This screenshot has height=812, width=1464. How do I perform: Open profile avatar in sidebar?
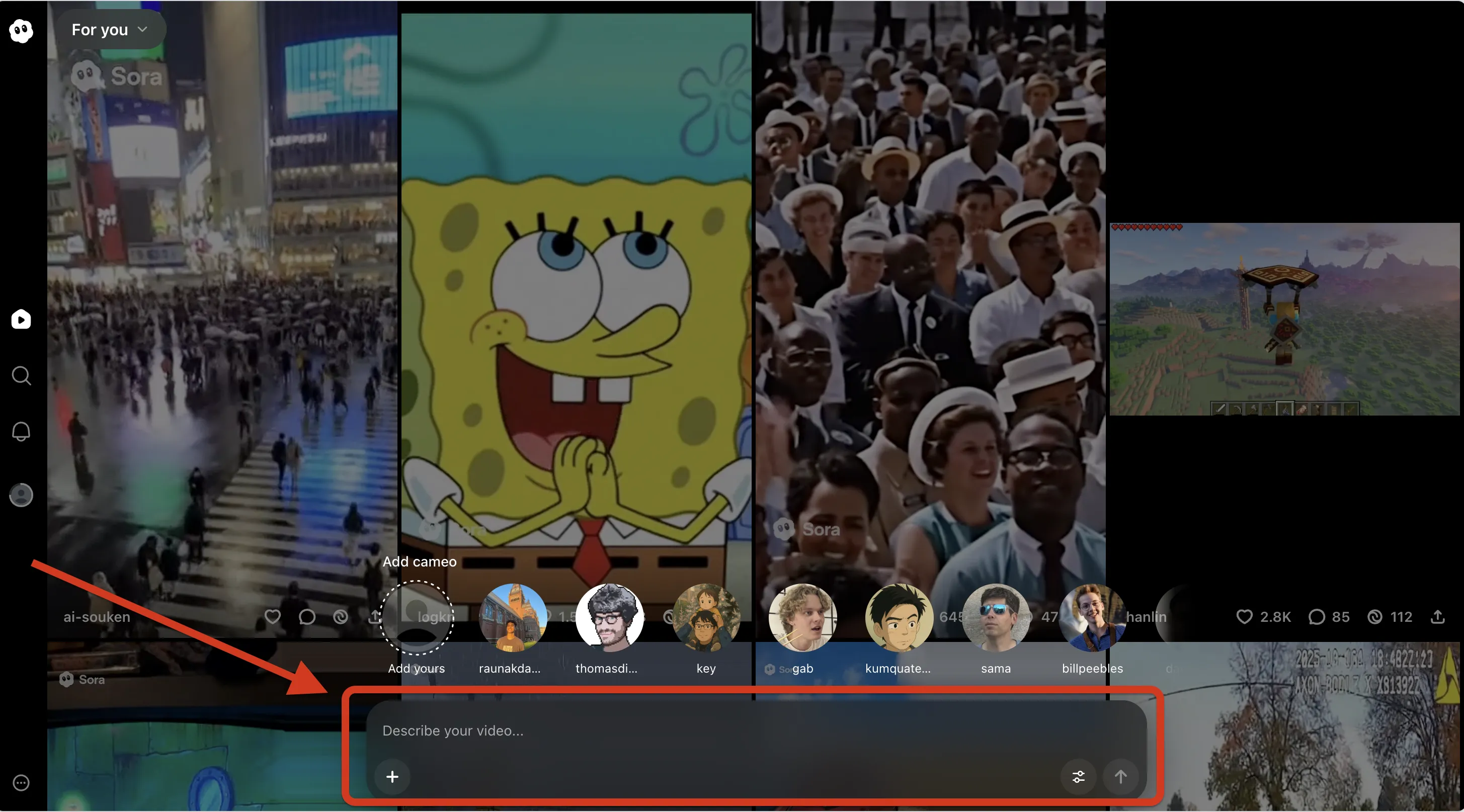[21, 495]
